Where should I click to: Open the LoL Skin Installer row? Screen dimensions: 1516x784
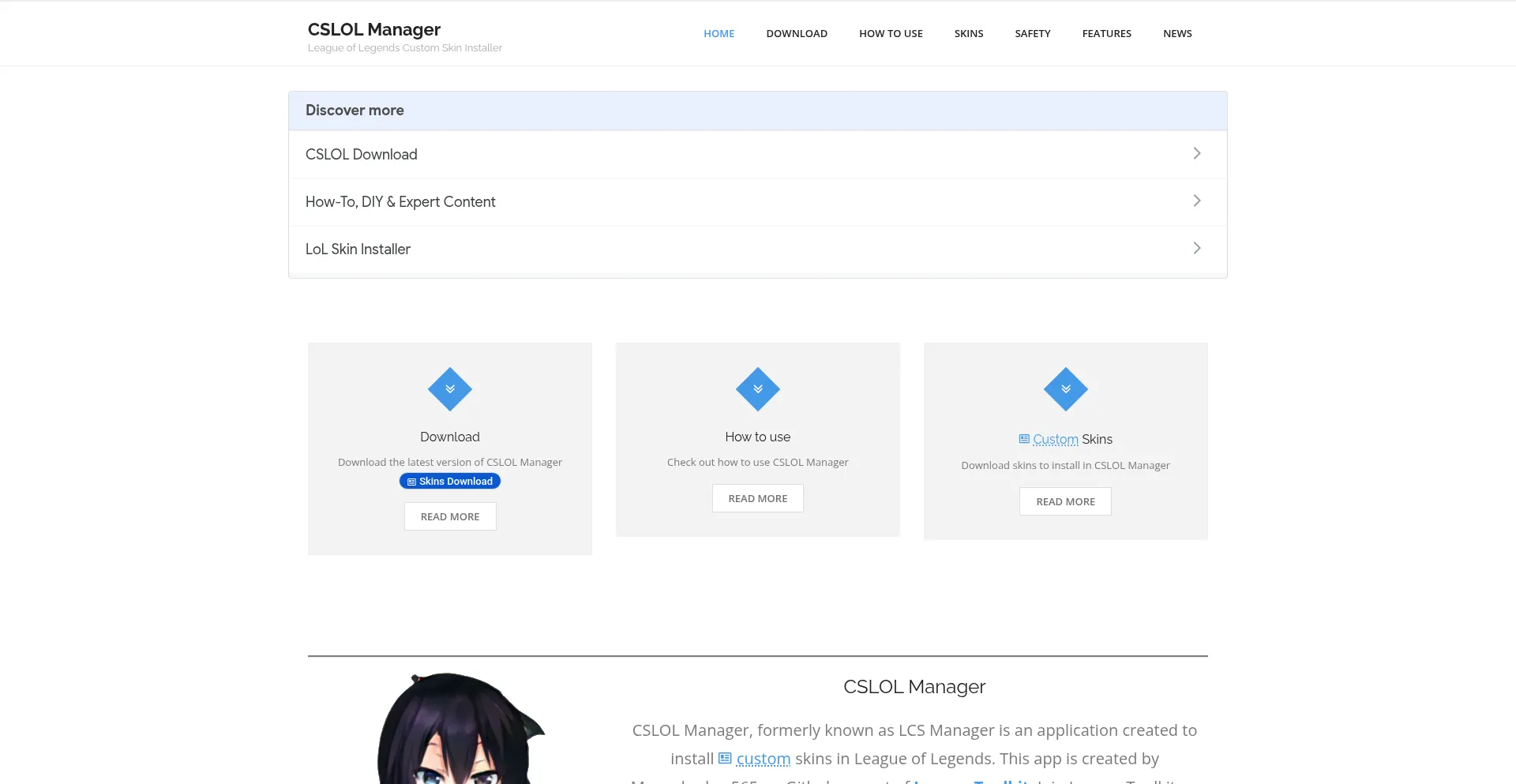point(758,249)
